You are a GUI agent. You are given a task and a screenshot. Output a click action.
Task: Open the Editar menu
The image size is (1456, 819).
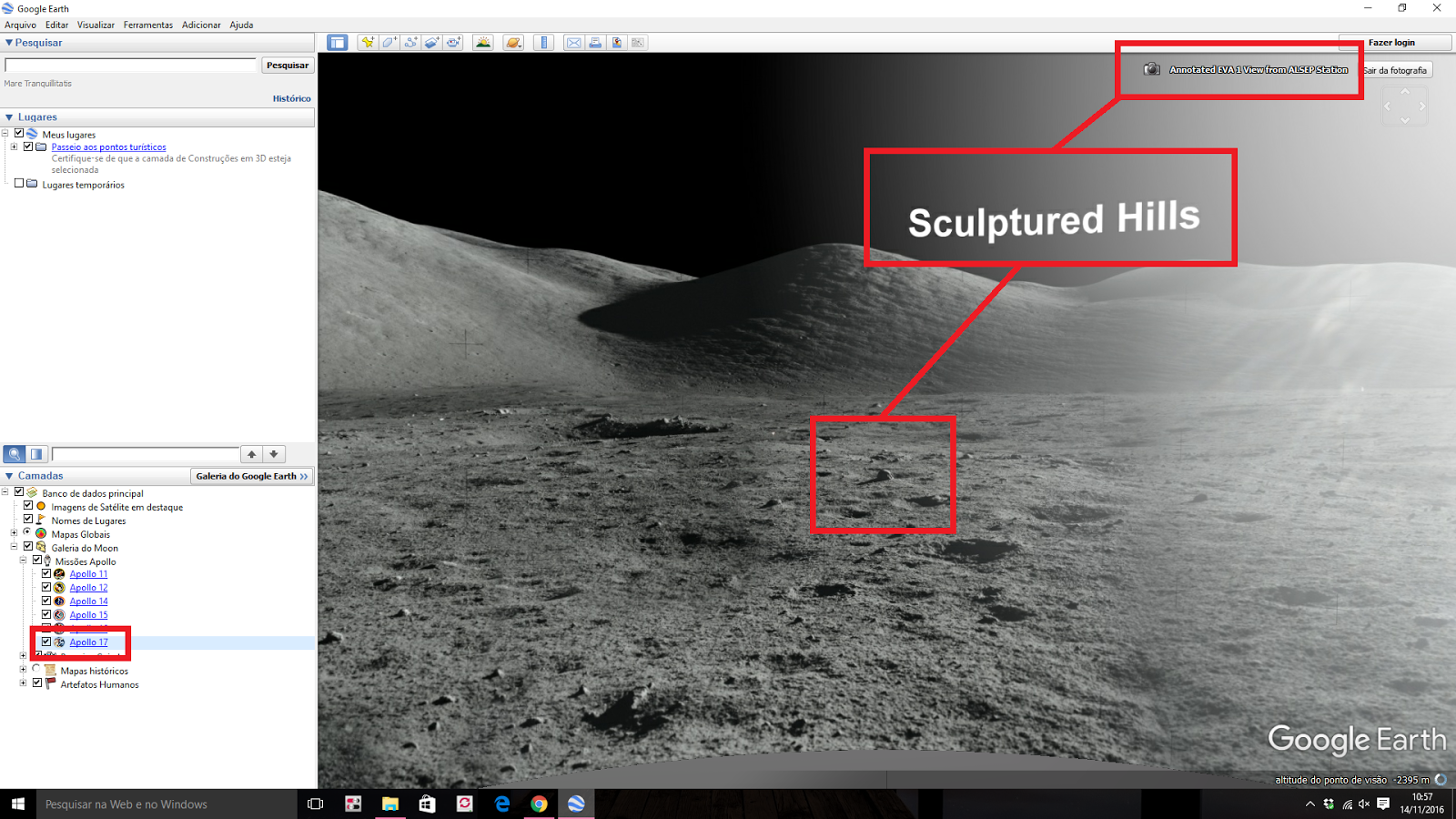pos(56,25)
